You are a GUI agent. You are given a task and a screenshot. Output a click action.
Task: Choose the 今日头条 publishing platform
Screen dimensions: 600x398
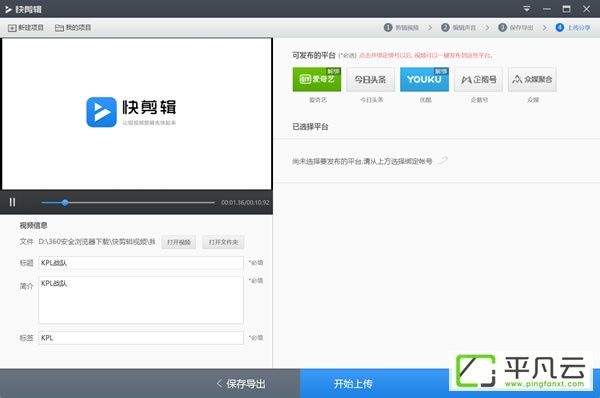click(x=370, y=79)
